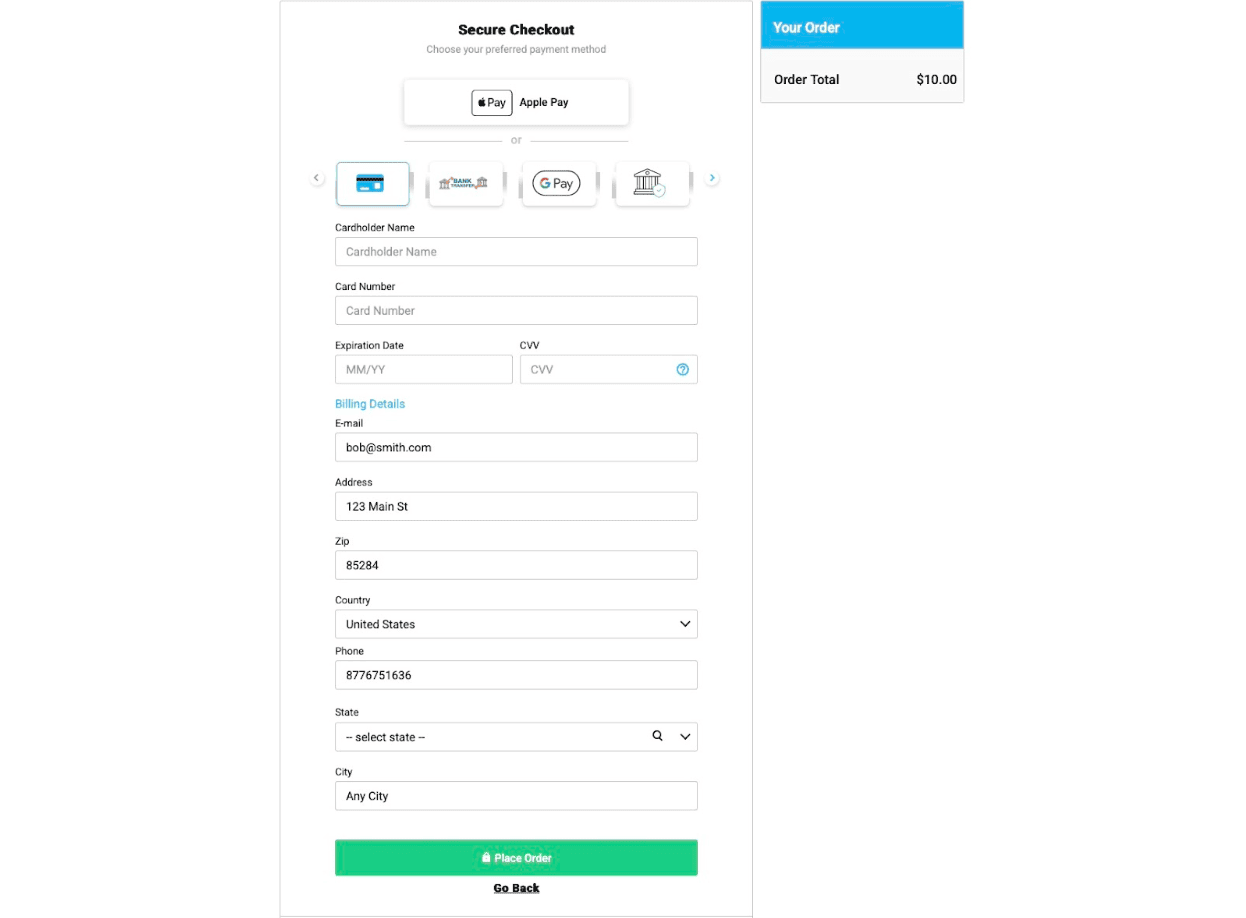Pay with the Apple Pay button
The width and height of the screenshot is (1246, 918).
tap(516, 102)
